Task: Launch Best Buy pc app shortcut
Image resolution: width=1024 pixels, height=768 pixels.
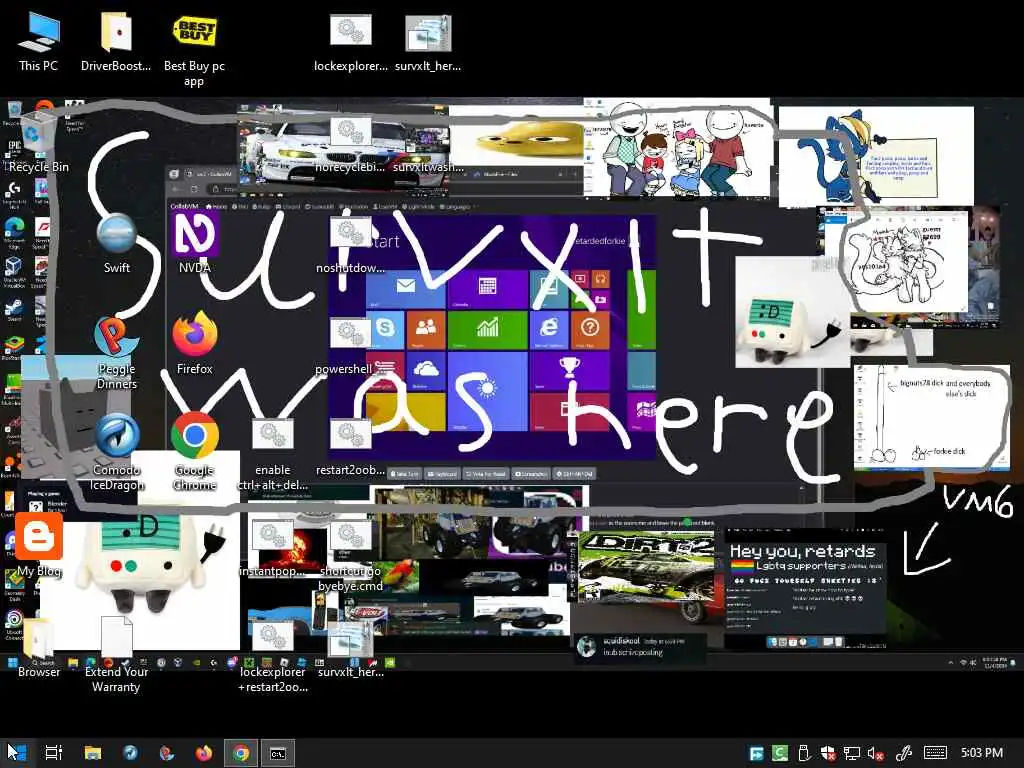Action: [x=194, y=50]
